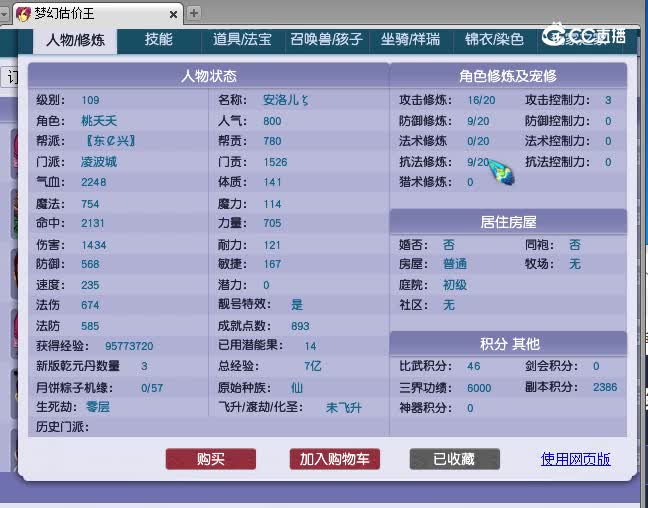Open the 道具/法宝 tab
The width and height of the screenshot is (648, 508).
pos(243,40)
